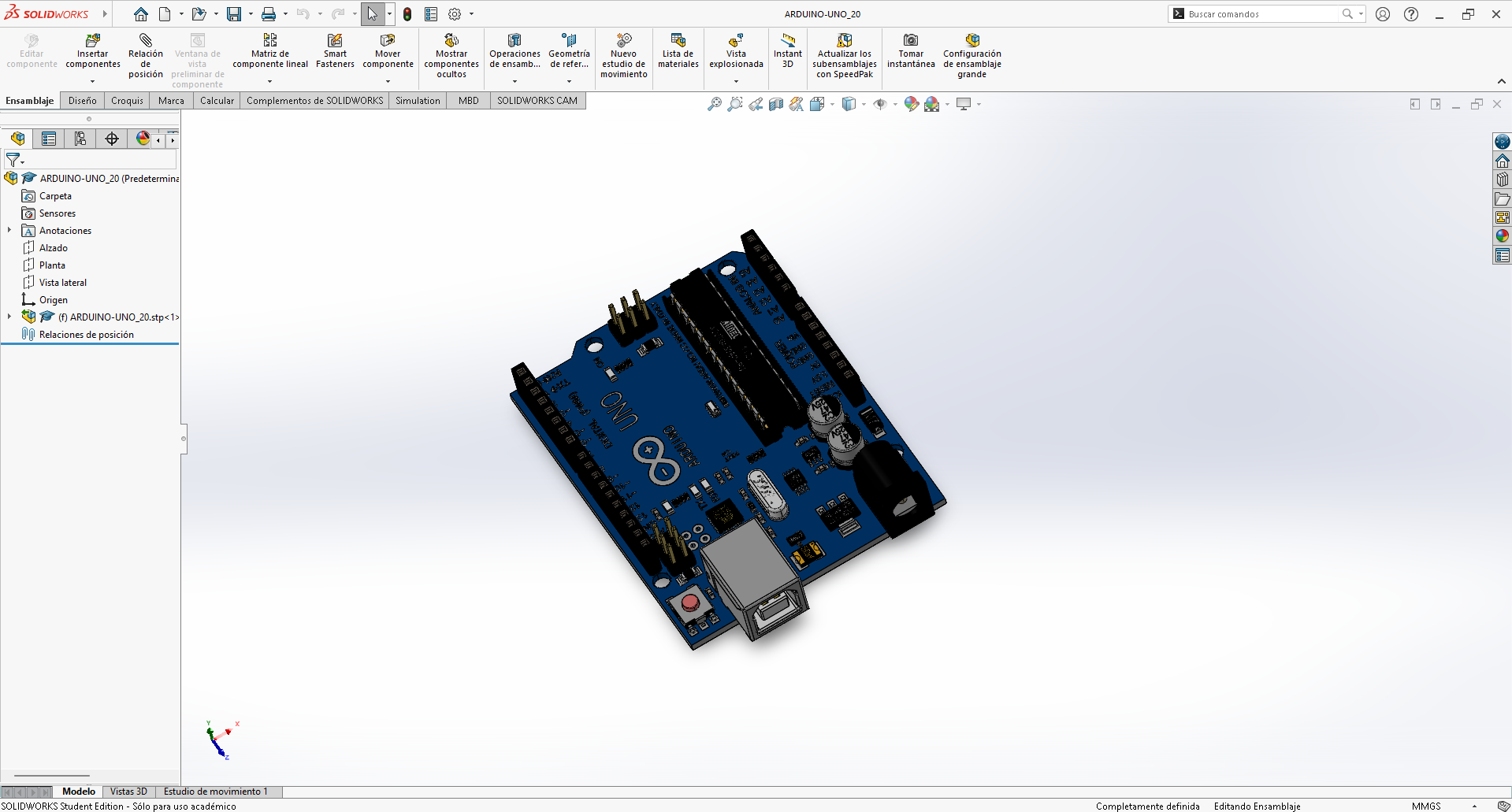Open DisplayManager color ball tab
1512x812 pixels.
pos(143,139)
